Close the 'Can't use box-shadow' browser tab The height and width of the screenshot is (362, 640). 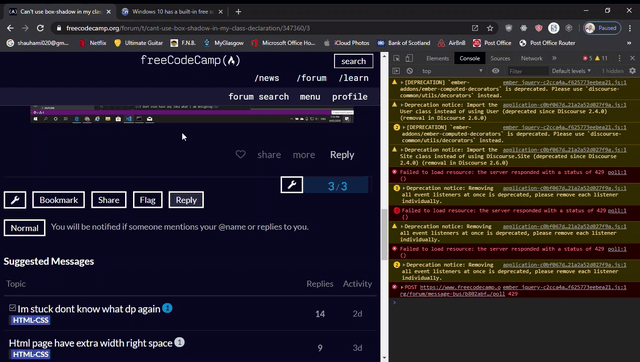(109, 12)
